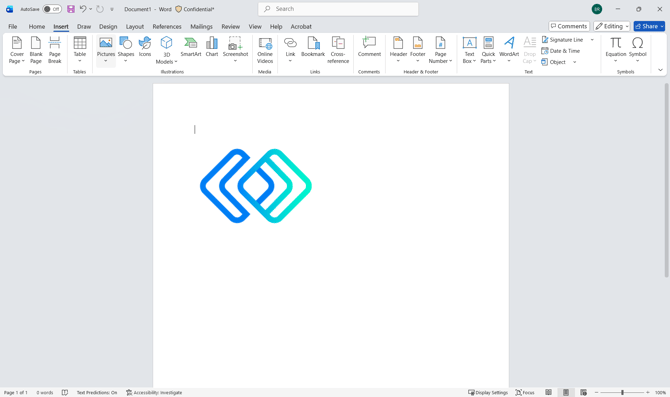670x397 pixels.
Task: Insert a Cover Page
Action: pyautogui.click(x=17, y=50)
